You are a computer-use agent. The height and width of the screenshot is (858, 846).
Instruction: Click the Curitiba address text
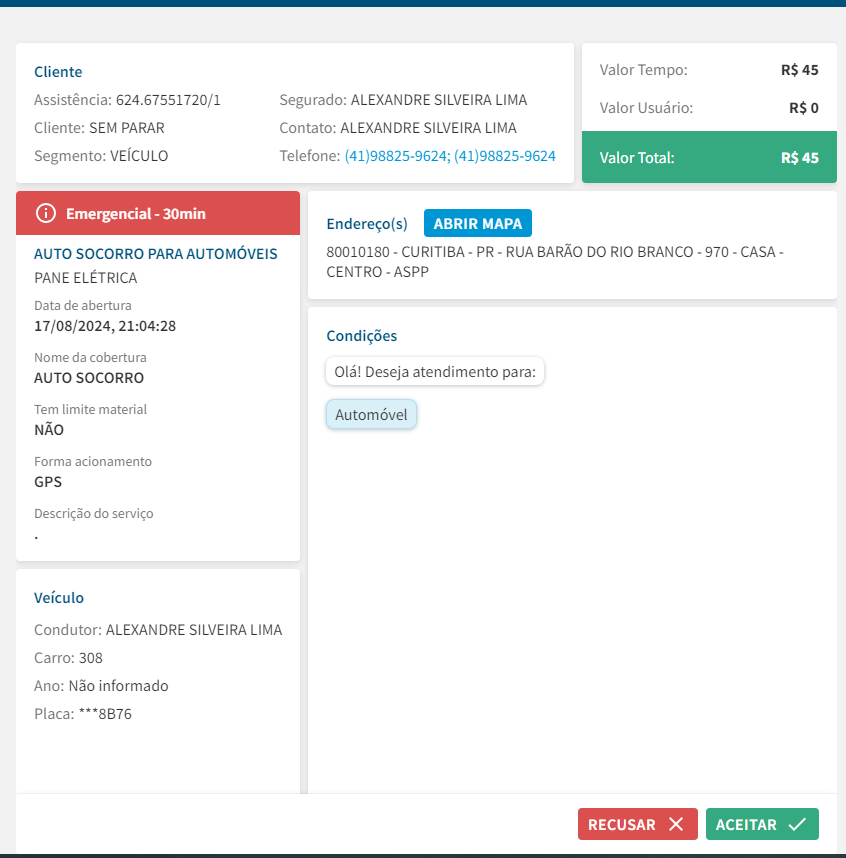pos(554,262)
